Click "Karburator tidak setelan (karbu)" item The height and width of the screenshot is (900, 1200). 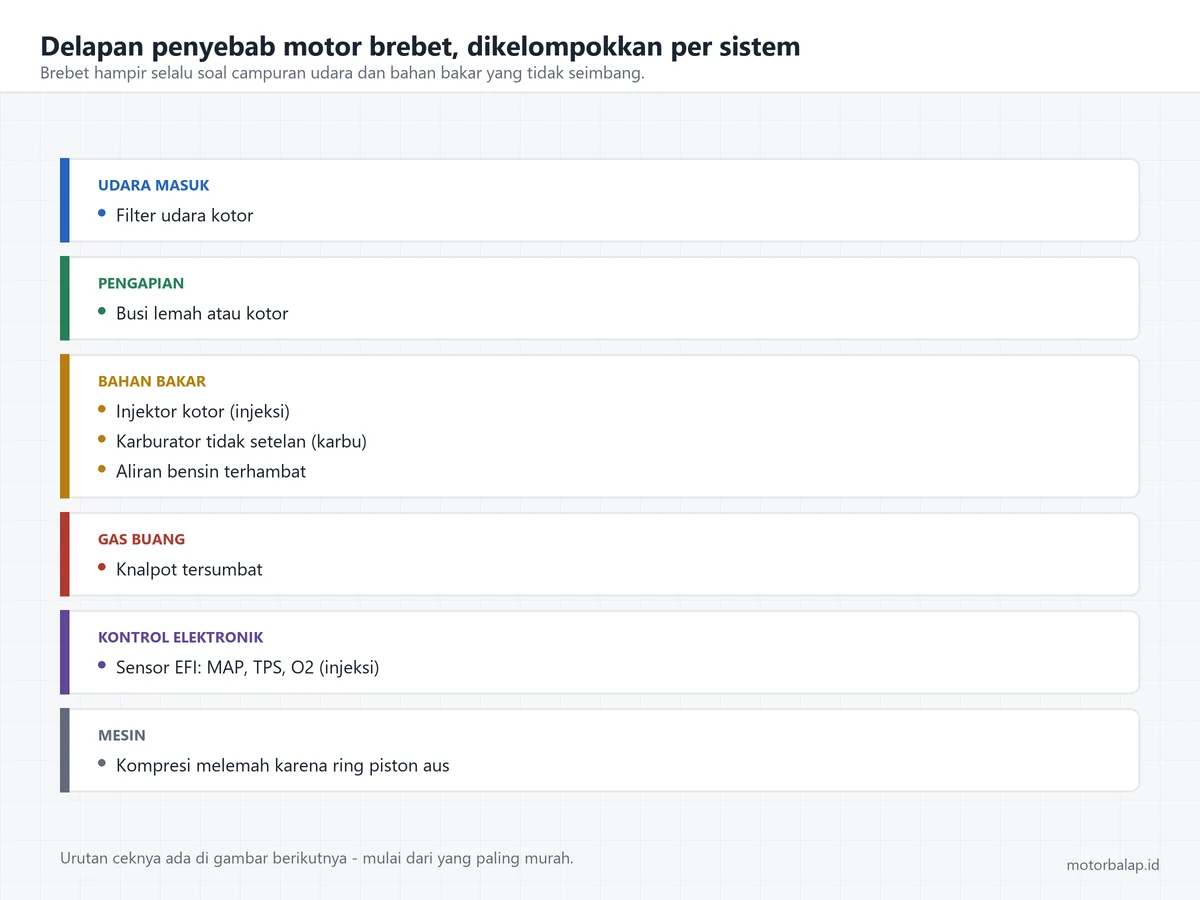pos(241,441)
